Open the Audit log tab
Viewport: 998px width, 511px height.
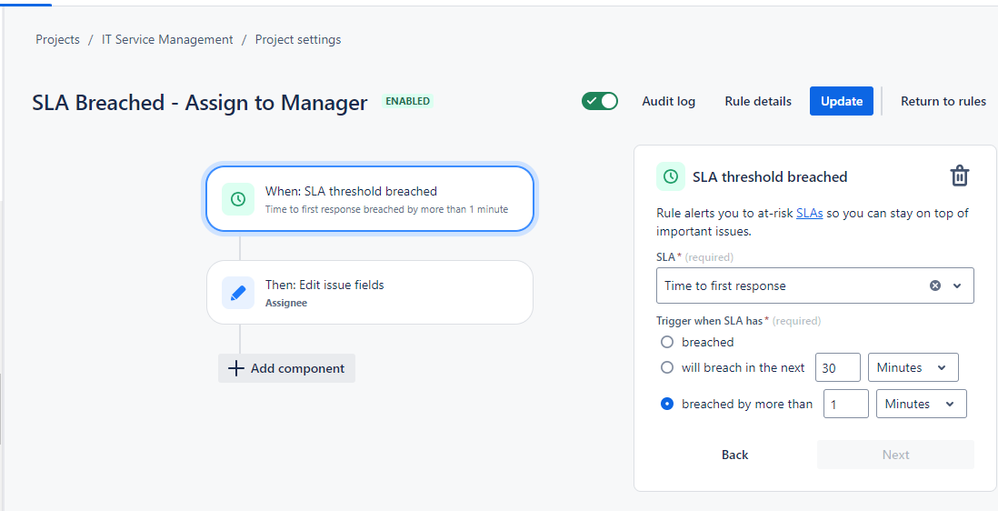coord(668,101)
